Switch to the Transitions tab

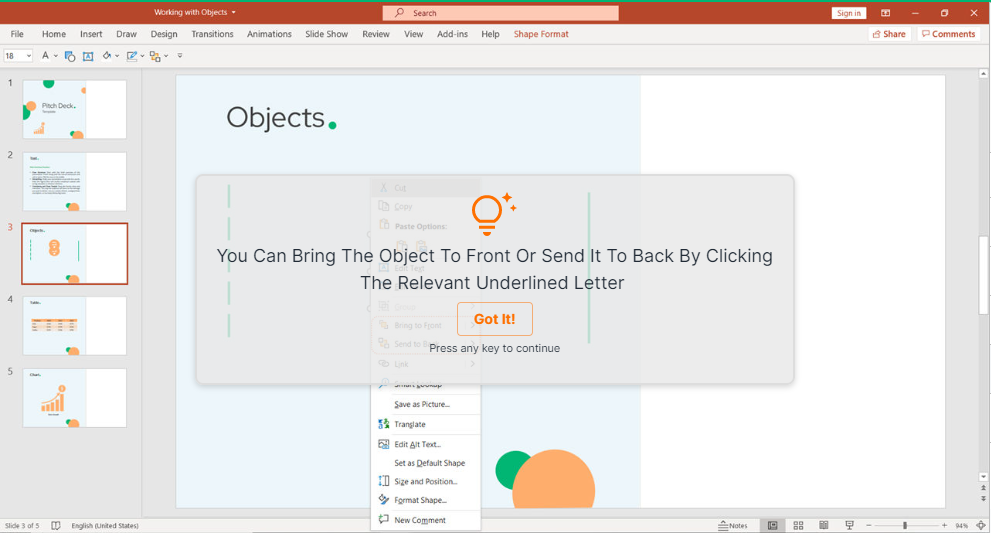212,34
